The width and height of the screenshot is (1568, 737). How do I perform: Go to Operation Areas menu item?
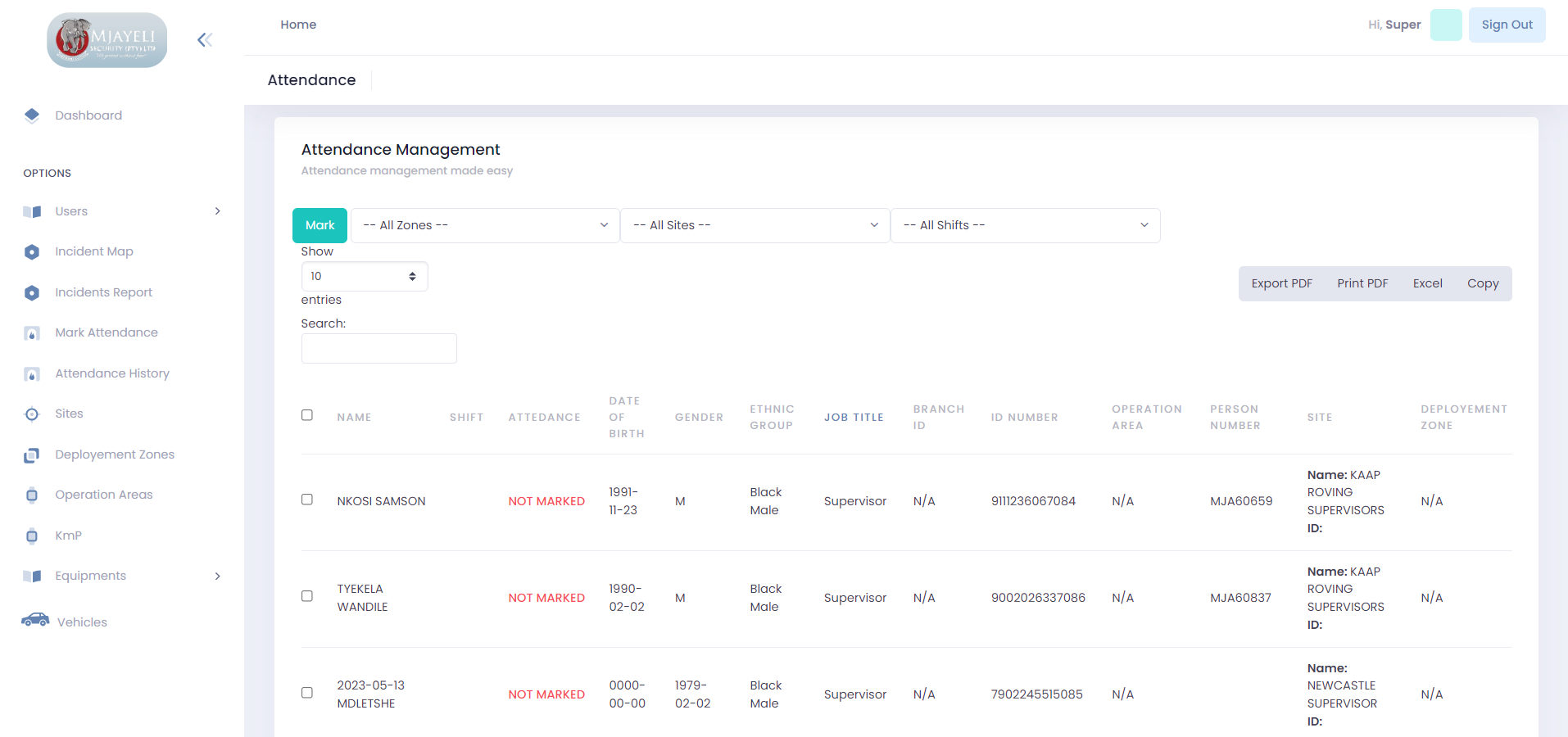[x=104, y=495]
